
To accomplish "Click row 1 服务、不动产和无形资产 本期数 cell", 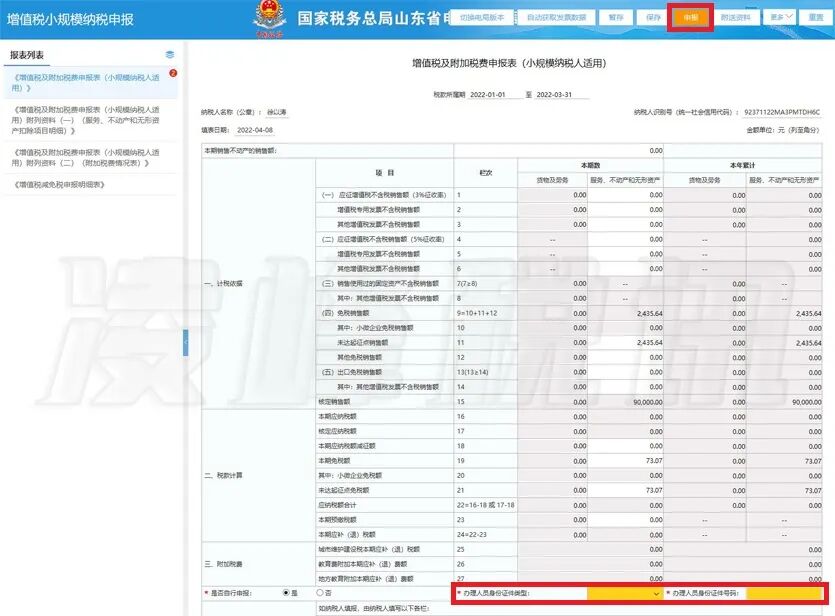I will (x=626, y=195).
